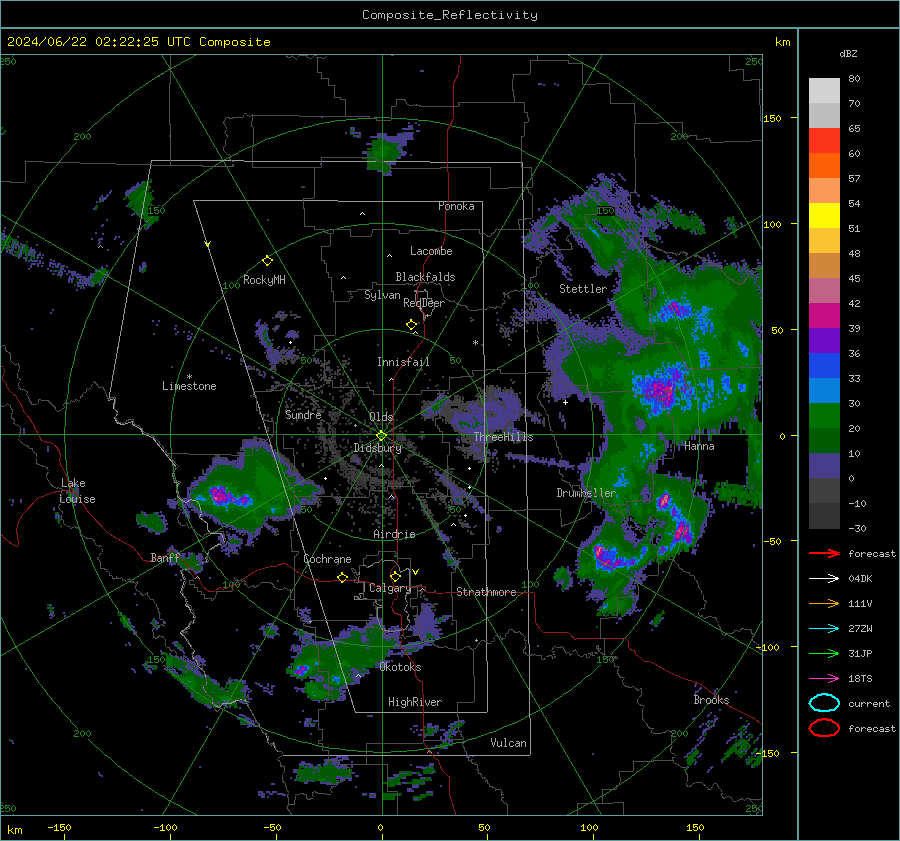
Task: Click the Stettler label
Action: tap(583, 289)
